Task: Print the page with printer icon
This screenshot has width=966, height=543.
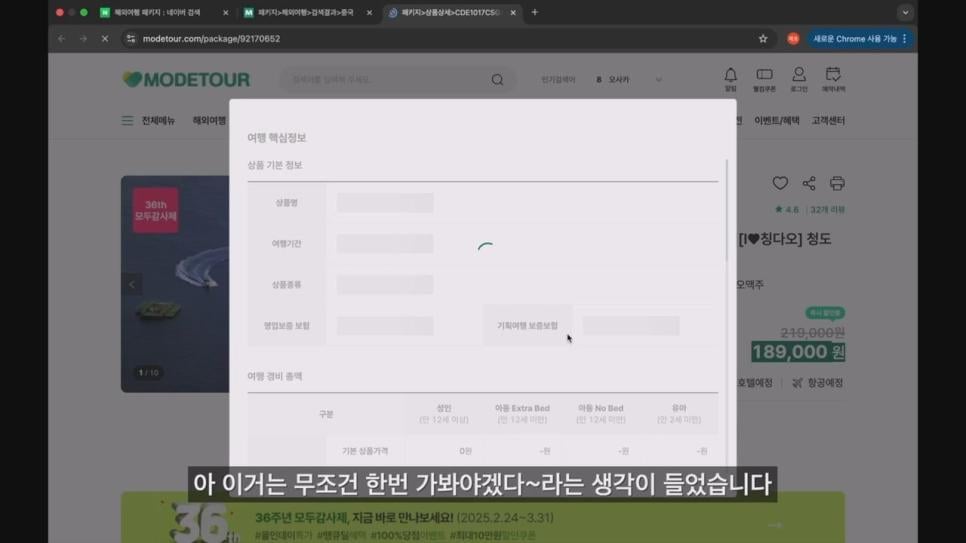Action: coord(837,183)
